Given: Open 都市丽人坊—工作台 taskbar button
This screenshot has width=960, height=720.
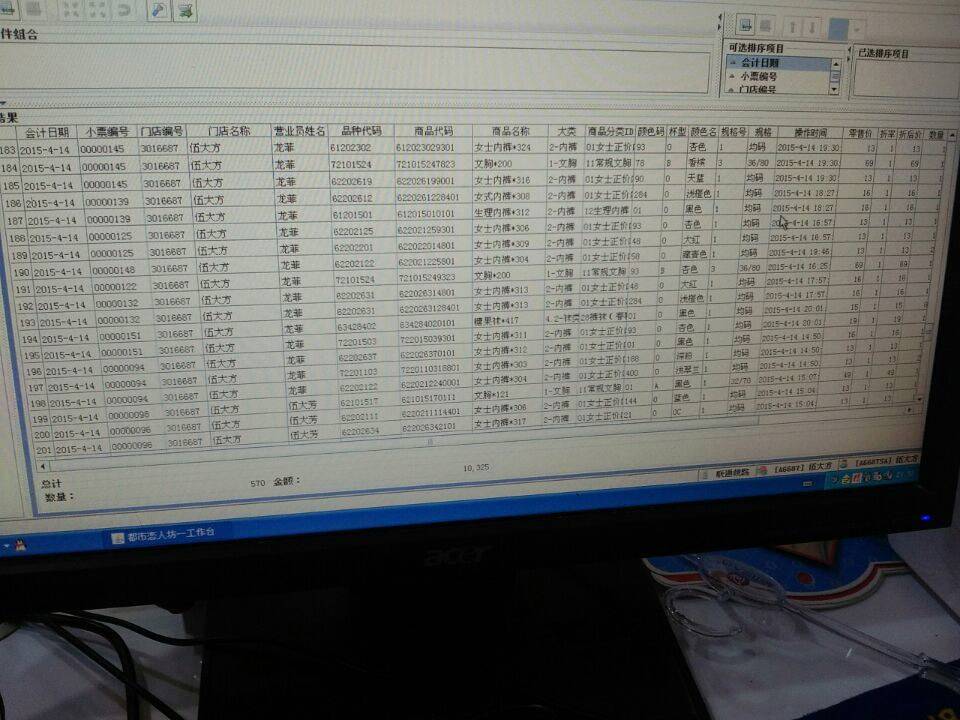Looking at the screenshot, I should point(170,534).
